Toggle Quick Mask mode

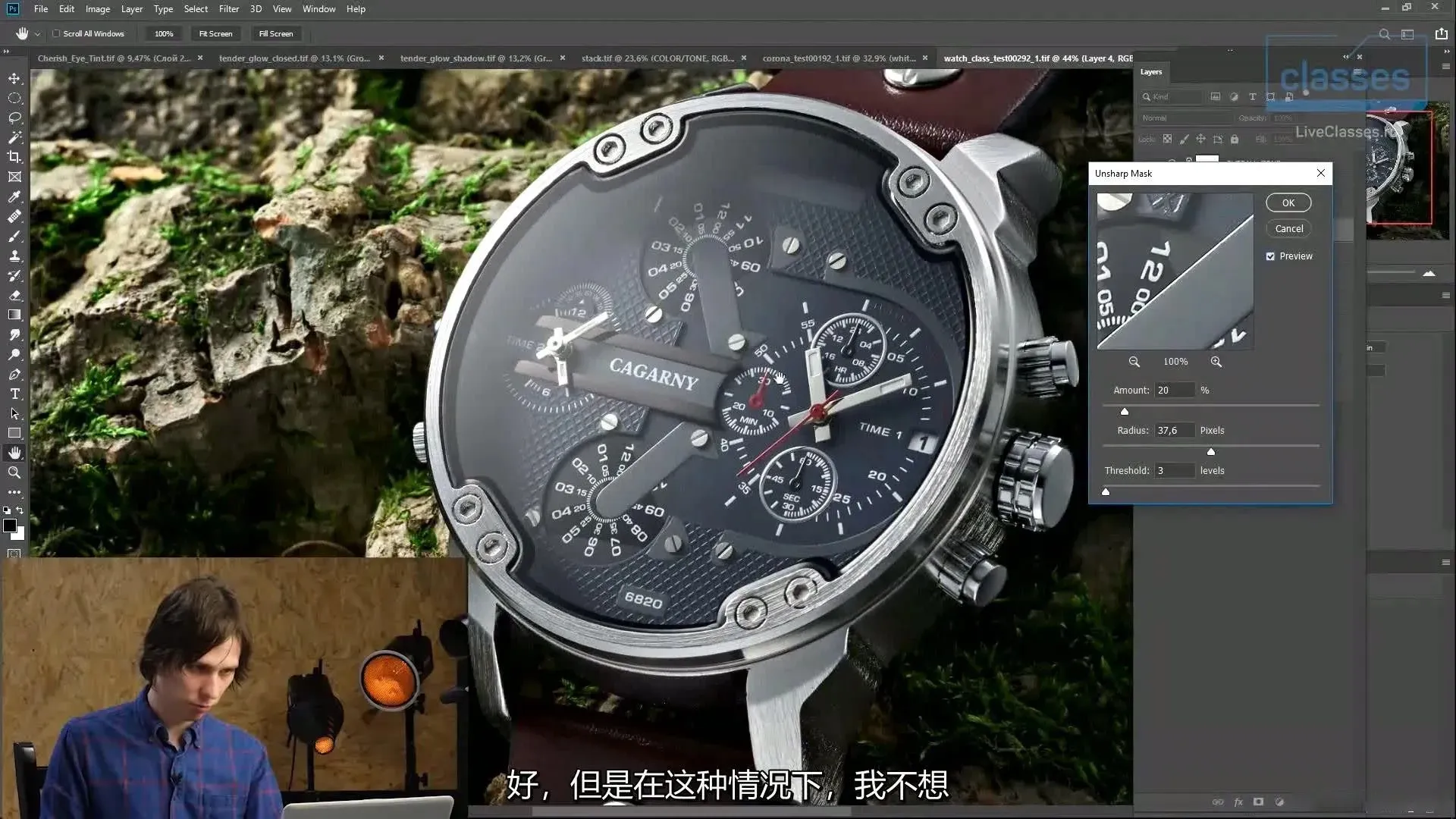pyautogui.click(x=14, y=554)
